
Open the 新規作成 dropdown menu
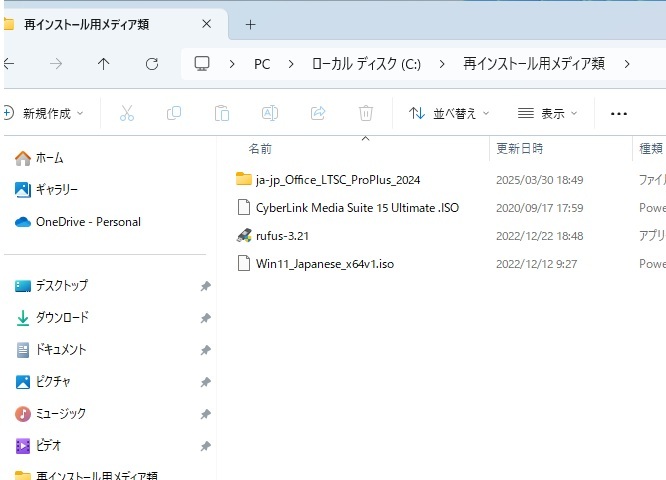coord(44,113)
